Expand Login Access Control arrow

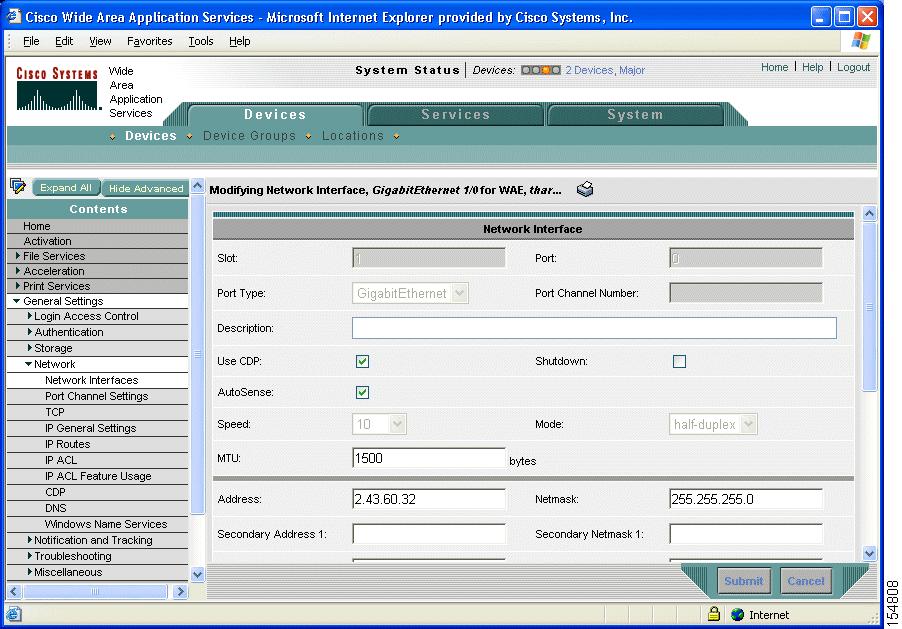tap(29, 316)
